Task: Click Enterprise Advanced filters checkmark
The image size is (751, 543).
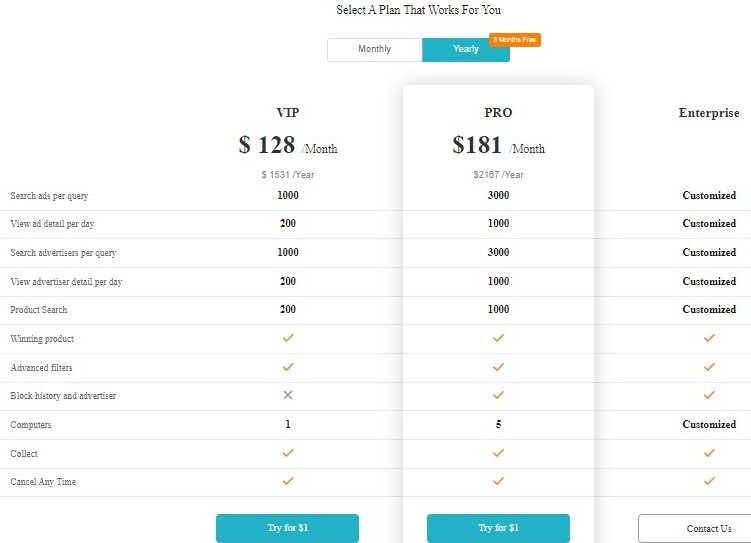Action: point(709,367)
